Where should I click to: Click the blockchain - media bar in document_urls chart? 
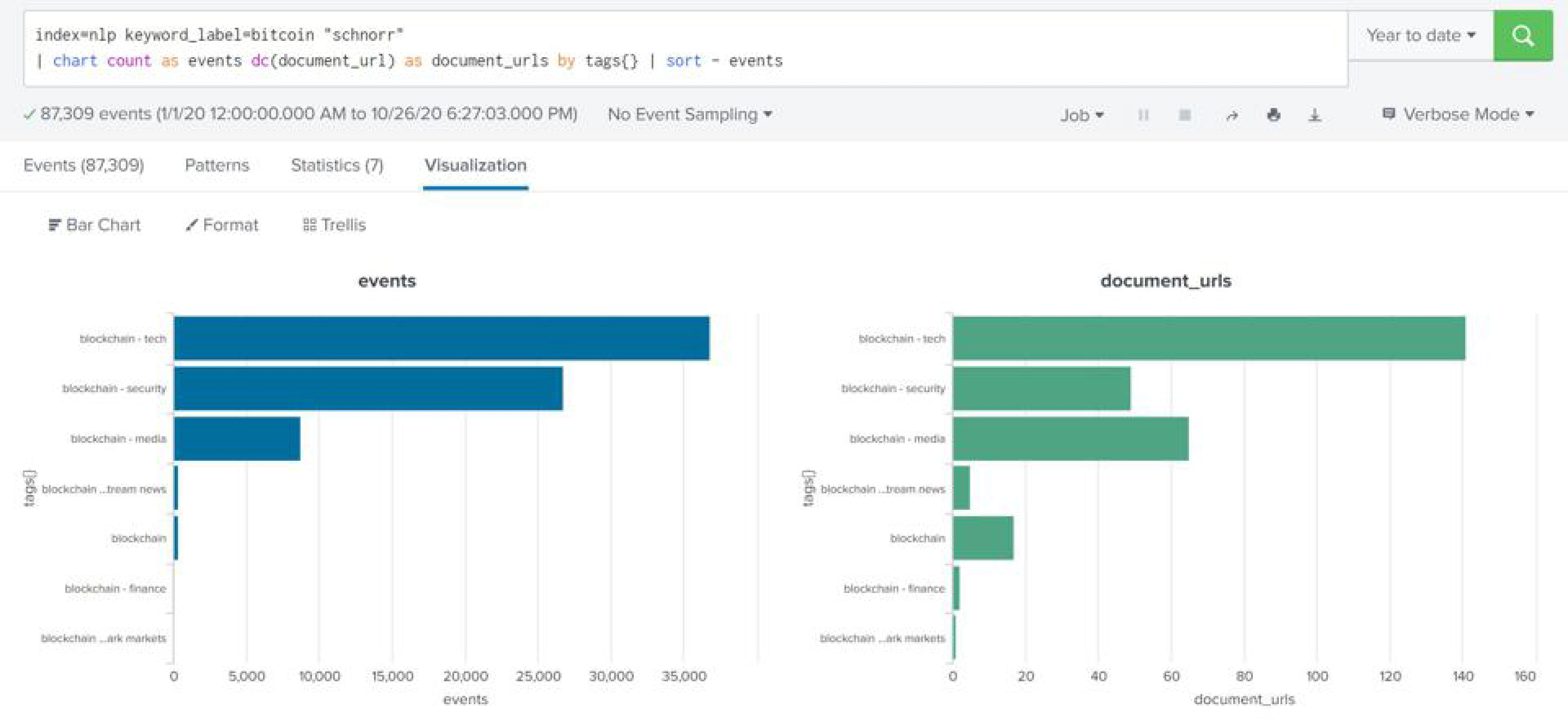(1071, 438)
